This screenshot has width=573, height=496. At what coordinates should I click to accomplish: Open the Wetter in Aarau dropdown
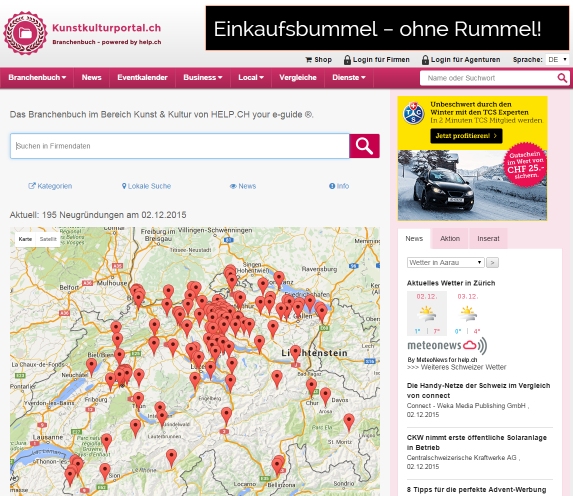(445, 262)
